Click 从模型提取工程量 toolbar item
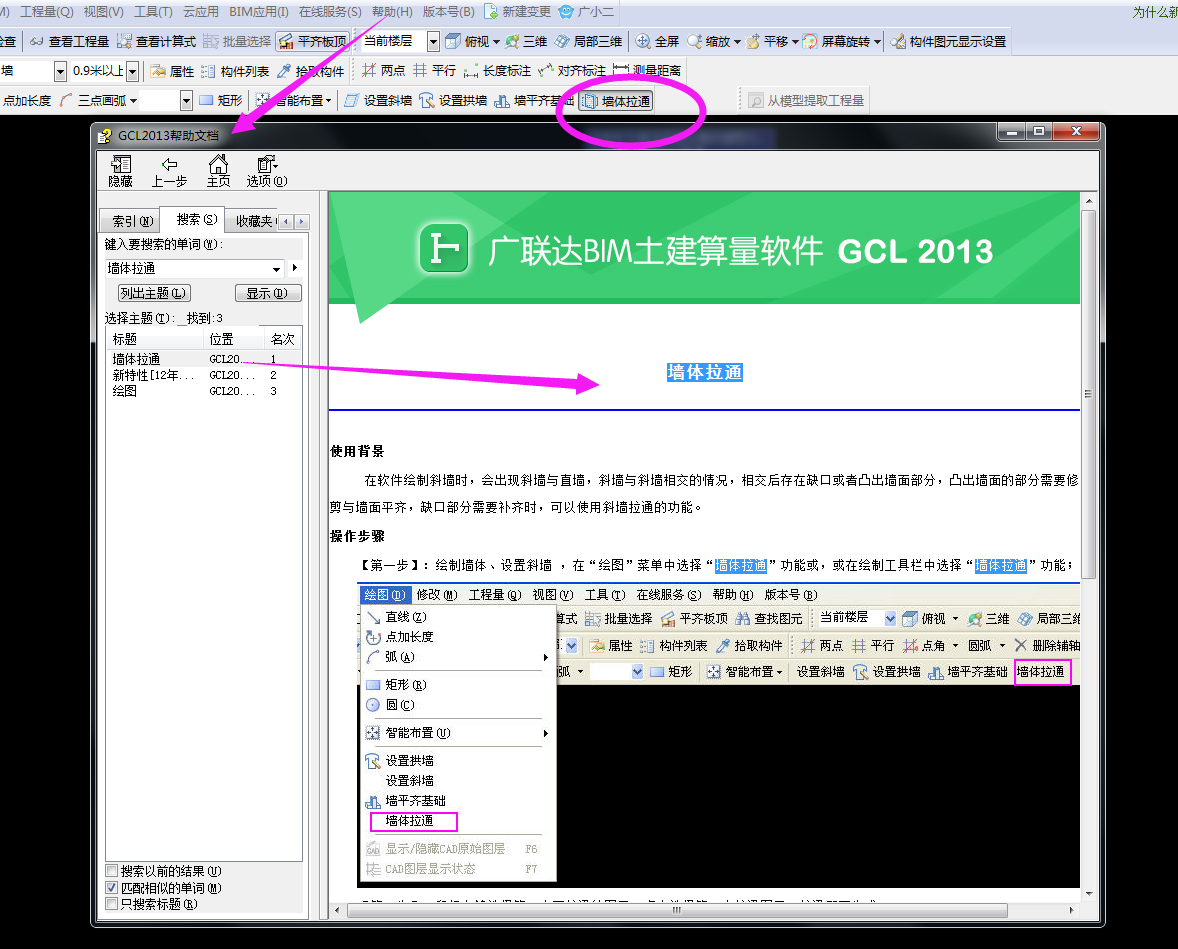 coord(807,101)
